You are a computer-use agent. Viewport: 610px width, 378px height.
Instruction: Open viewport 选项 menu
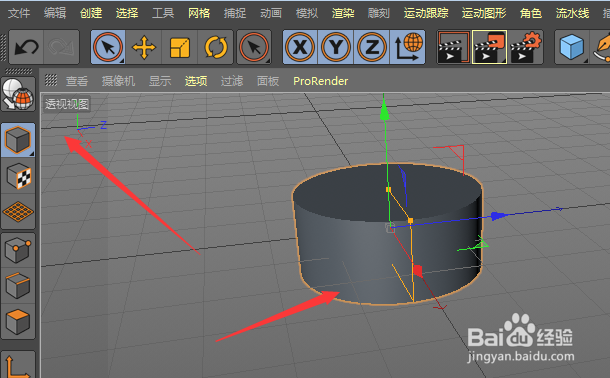pos(196,81)
